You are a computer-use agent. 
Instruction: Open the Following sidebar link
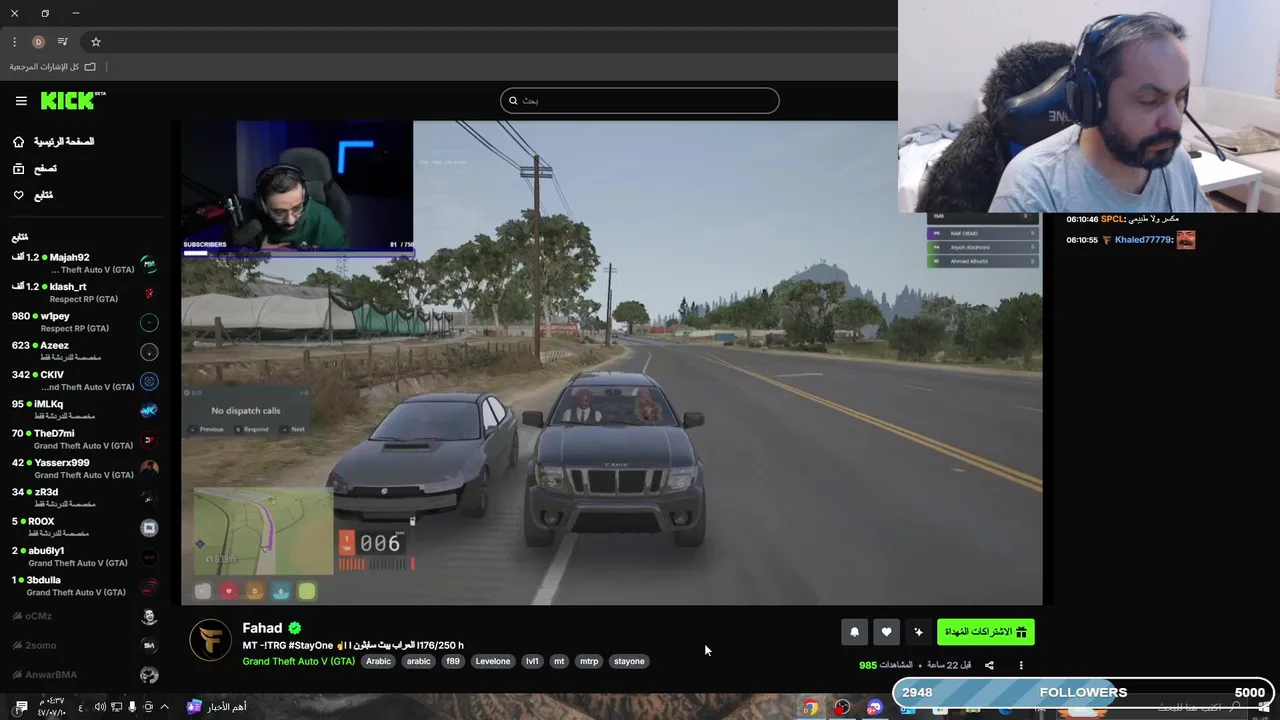32,195
